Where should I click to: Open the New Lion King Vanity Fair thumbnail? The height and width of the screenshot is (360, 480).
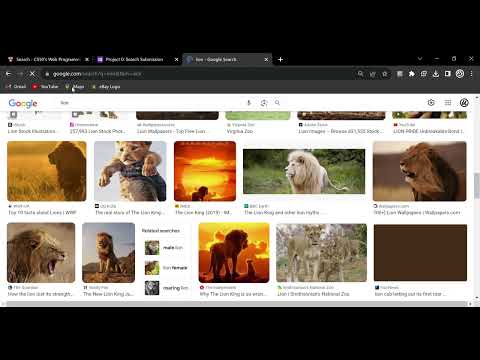(109, 253)
